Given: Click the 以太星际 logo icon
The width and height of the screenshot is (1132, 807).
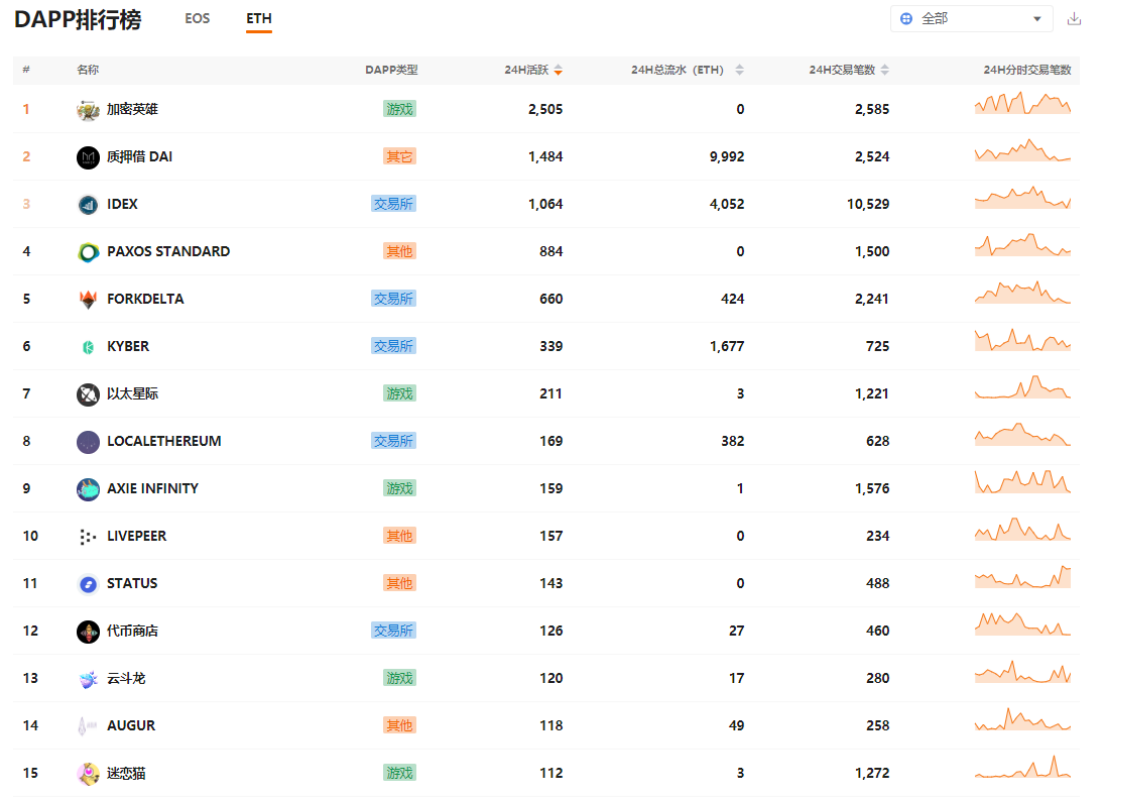Looking at the screenshot, I should 88,395.
